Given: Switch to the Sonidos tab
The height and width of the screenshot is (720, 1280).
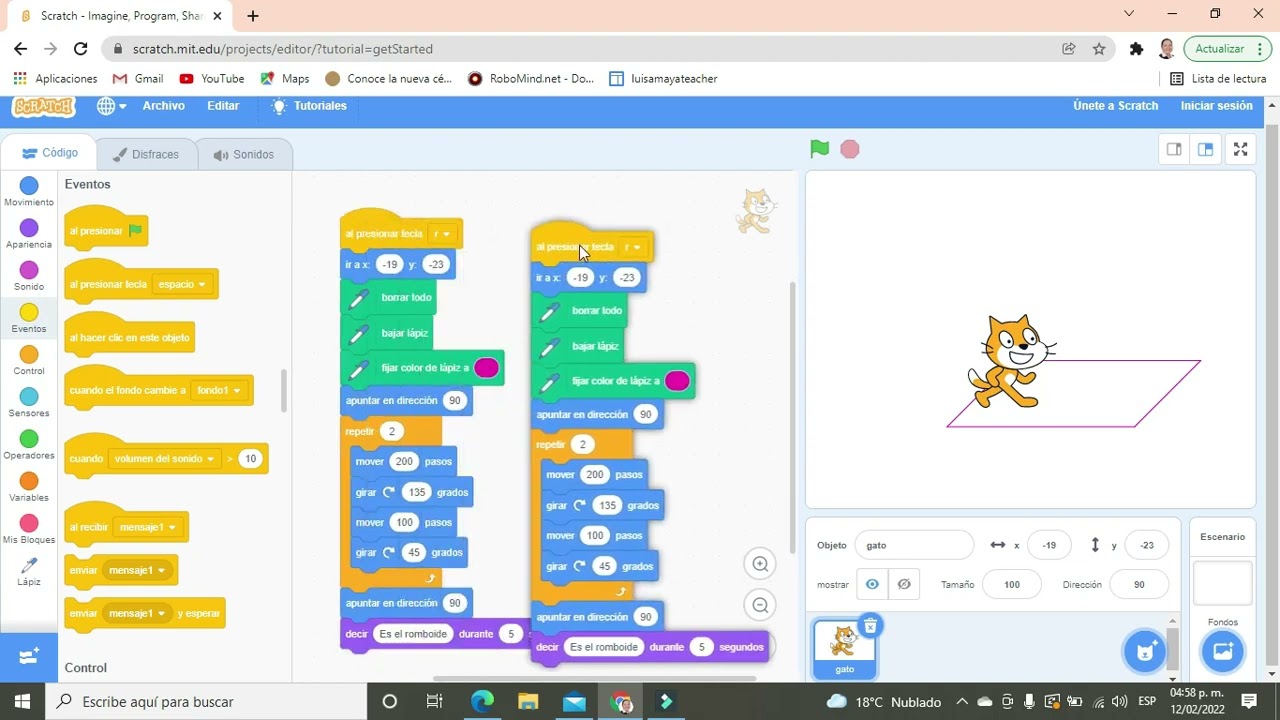Looking at the screenshot, I should (244, 155).
